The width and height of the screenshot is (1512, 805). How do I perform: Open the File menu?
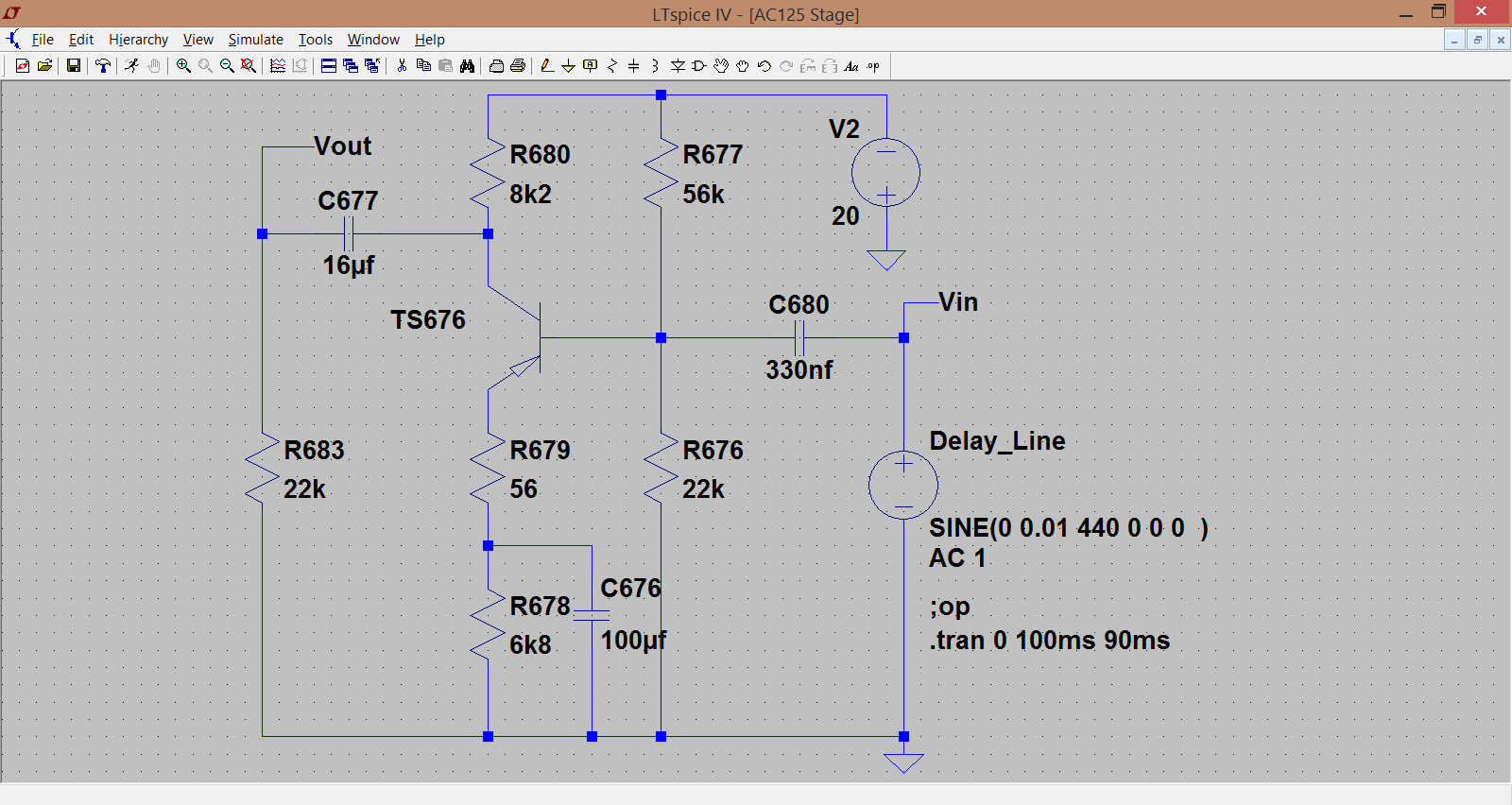click(43, 39)
